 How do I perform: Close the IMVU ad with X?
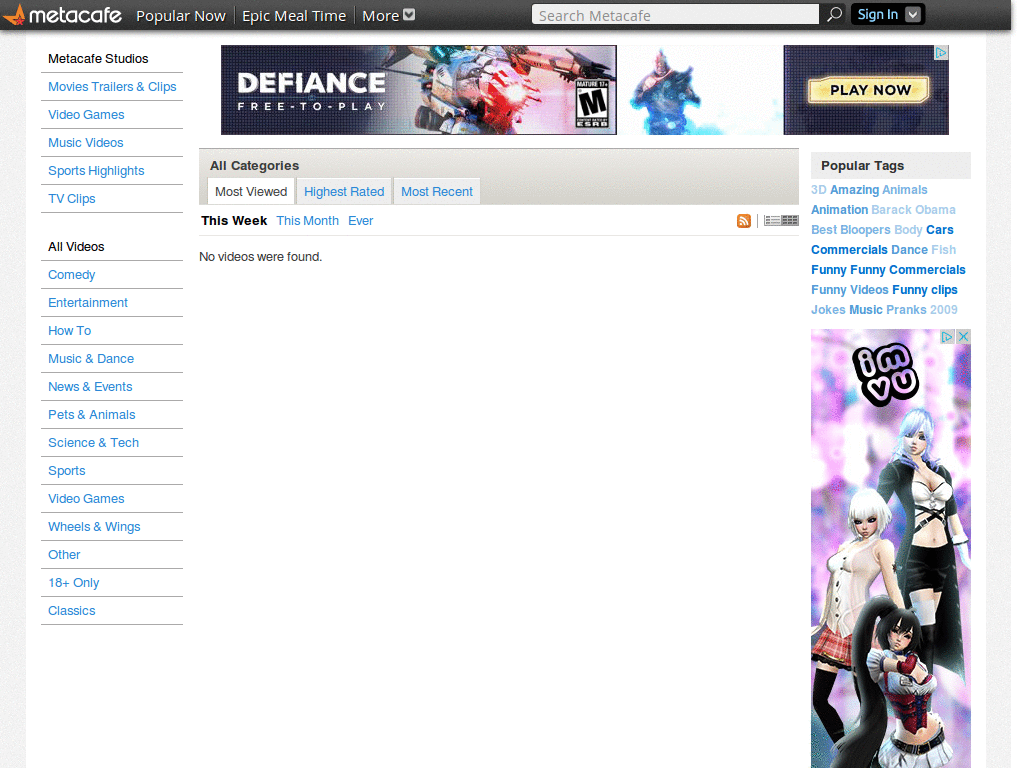click(963, 336)
